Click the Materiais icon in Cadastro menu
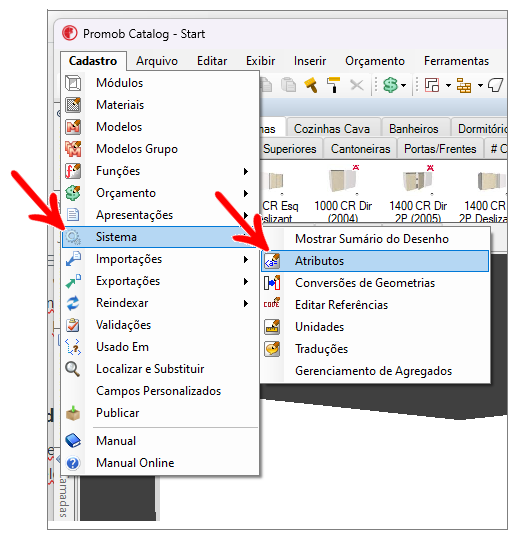 pyautogui.click(x=73, y=105)
